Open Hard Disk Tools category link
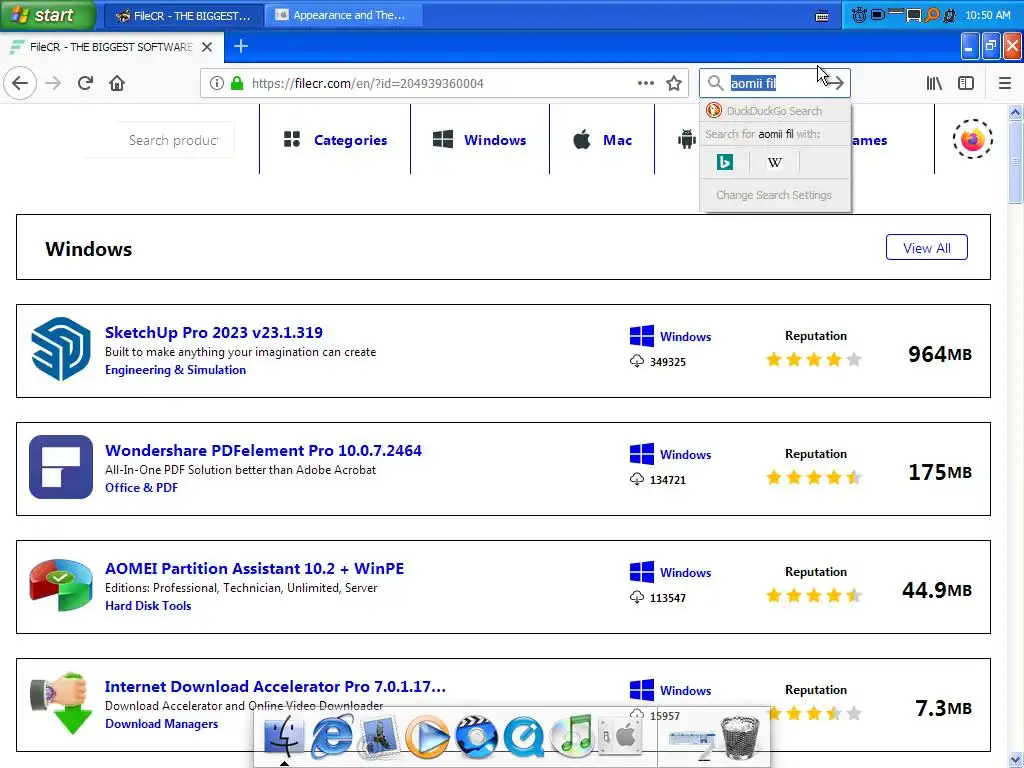The width and height of the screenshot is (1024, 768). (x=148, y=606)
